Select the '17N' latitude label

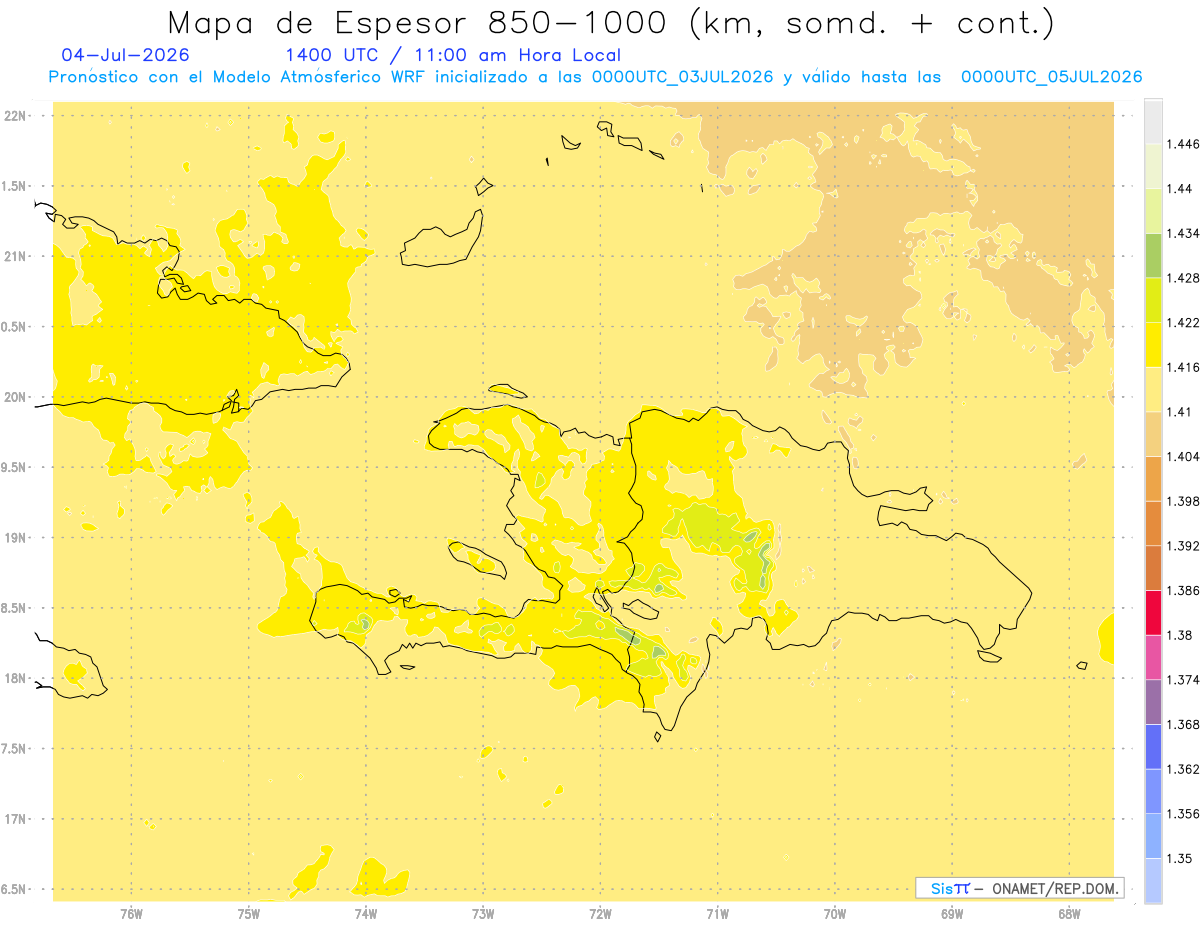coord(15,819)
